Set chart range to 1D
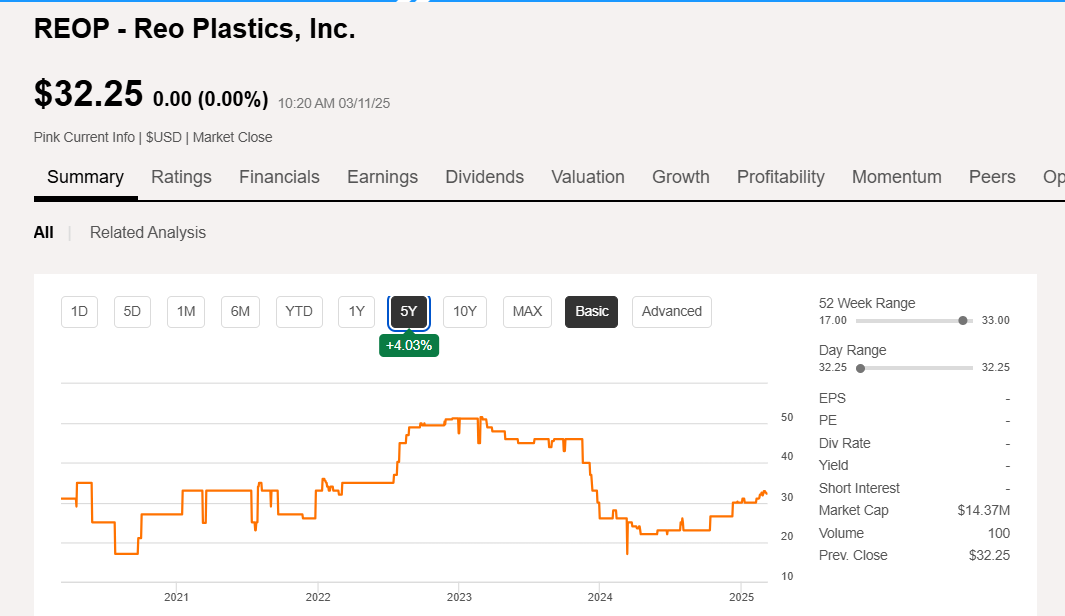1065x616 pixels. click(79, 312)
